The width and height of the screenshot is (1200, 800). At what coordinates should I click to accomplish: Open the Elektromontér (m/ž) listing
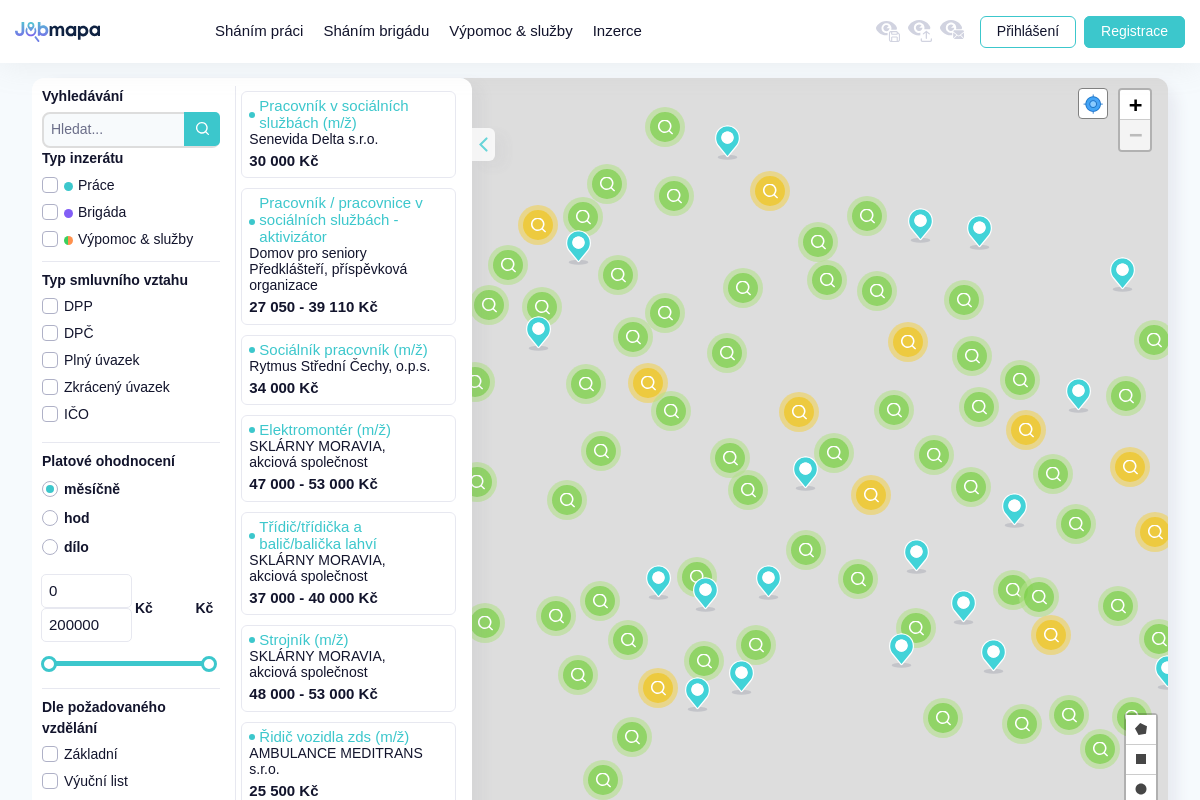tap(325, 430)
